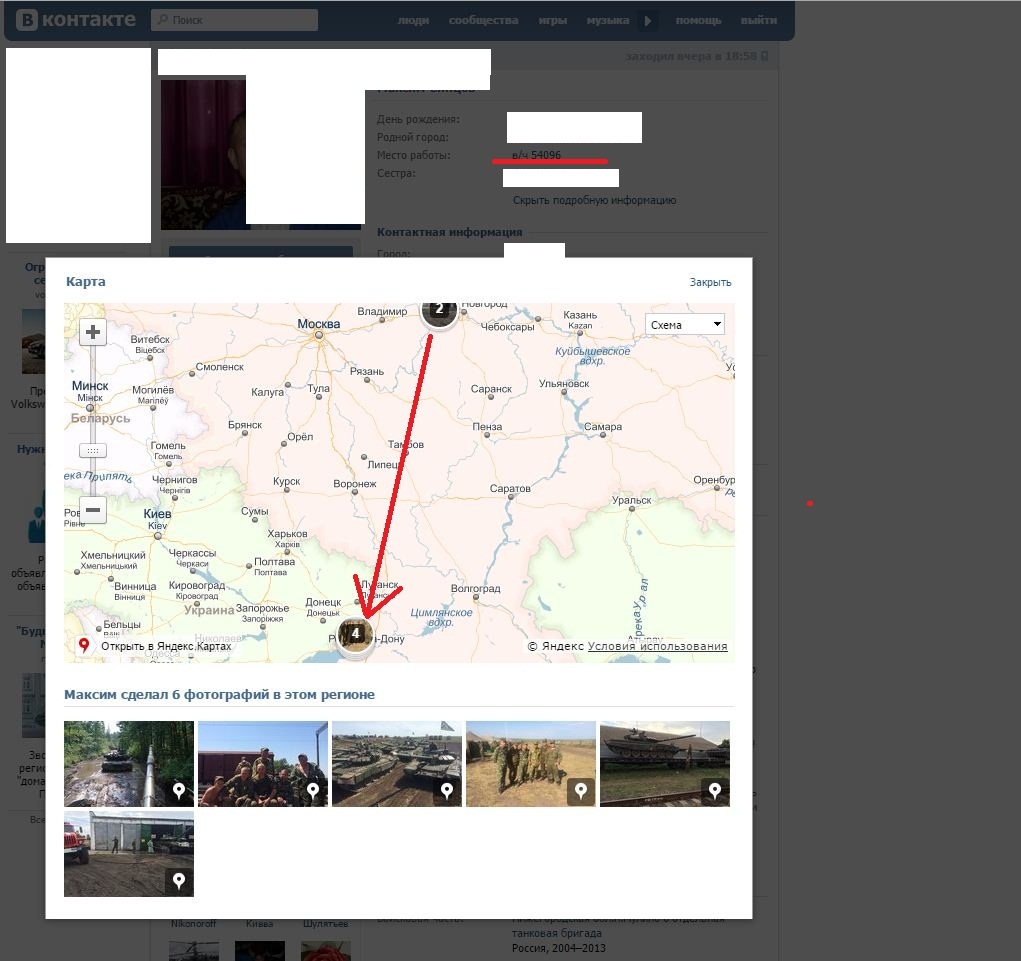Screen dimensions: 1021x961
Task: Click the Киев label on the map
Action: (x=157, y=514)
